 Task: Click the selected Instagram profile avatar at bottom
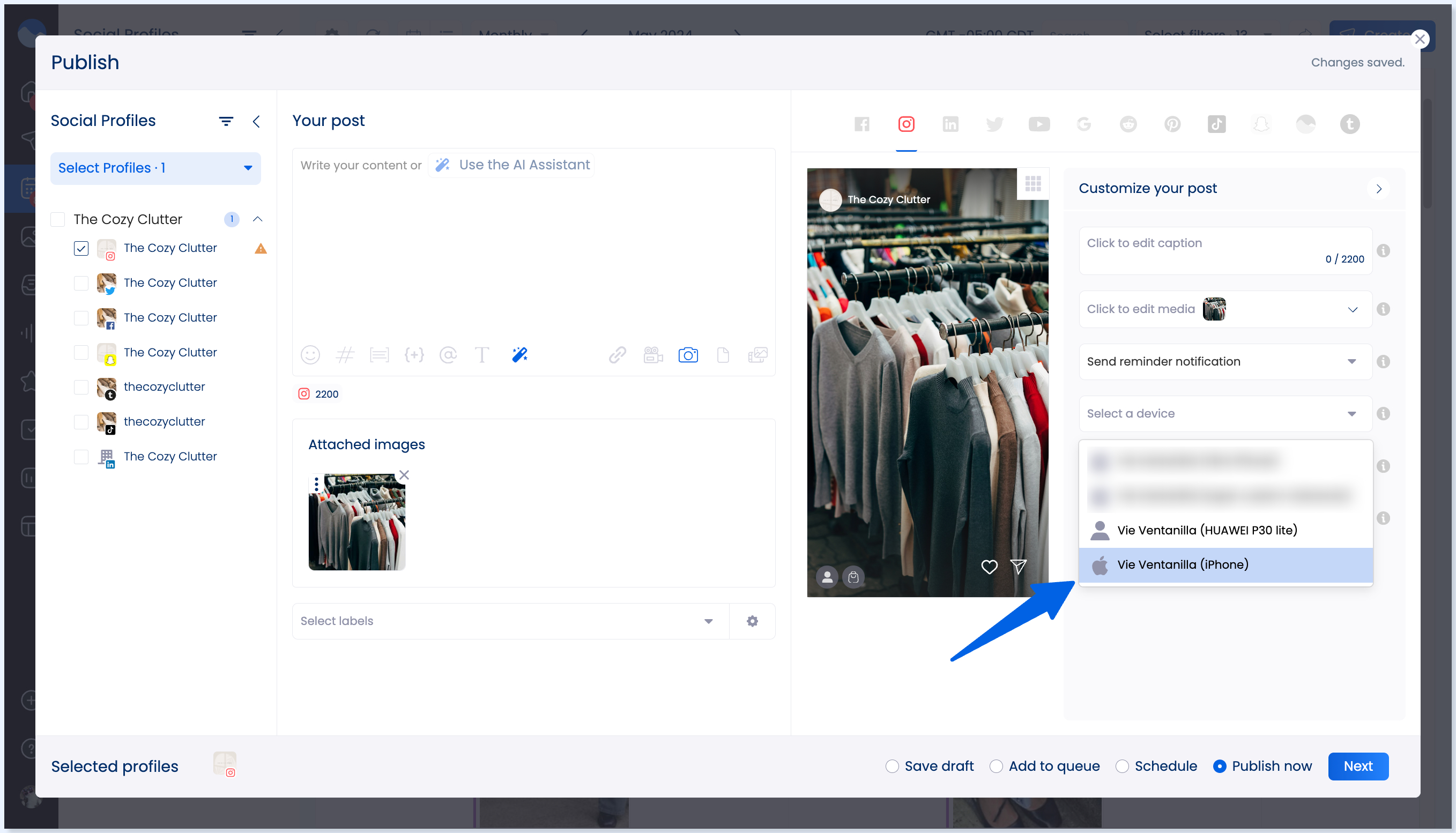(x=225, y=764)
